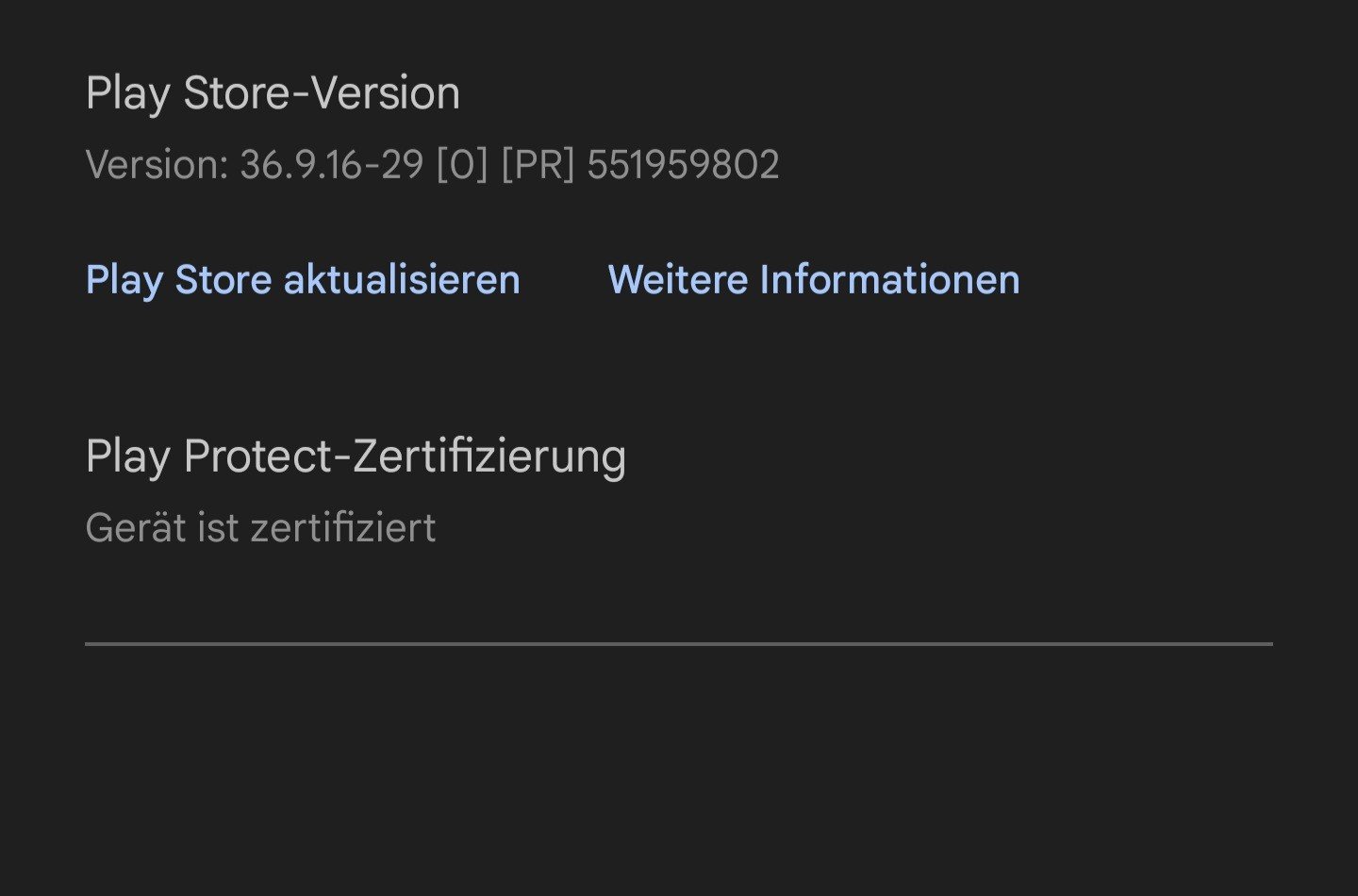Click the [0] tag in version line
Viewport: 1358px width, 896px height.
pyautogui.click(x=462, y=165)
